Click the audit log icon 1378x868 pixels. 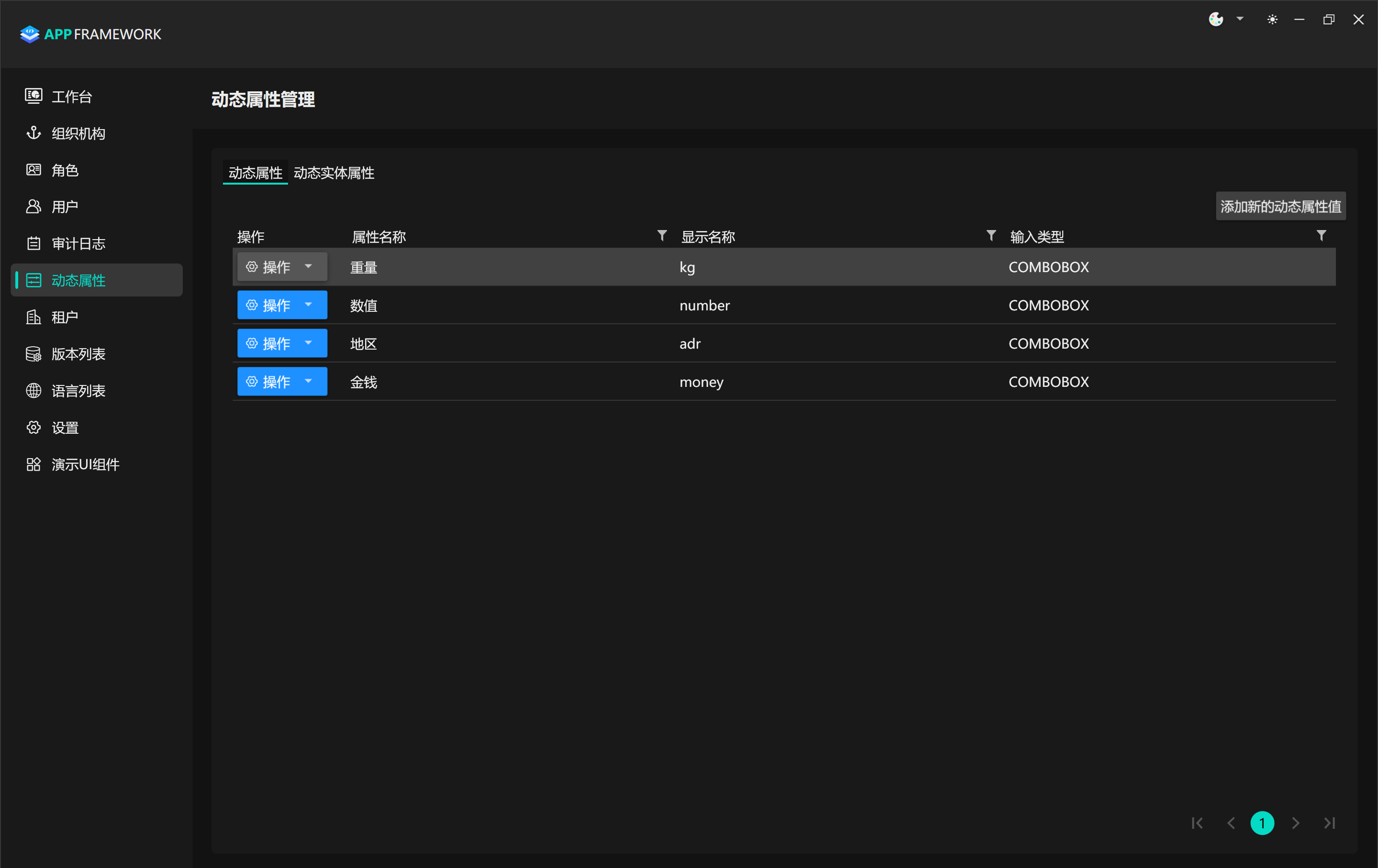click(x=33, y=243)
